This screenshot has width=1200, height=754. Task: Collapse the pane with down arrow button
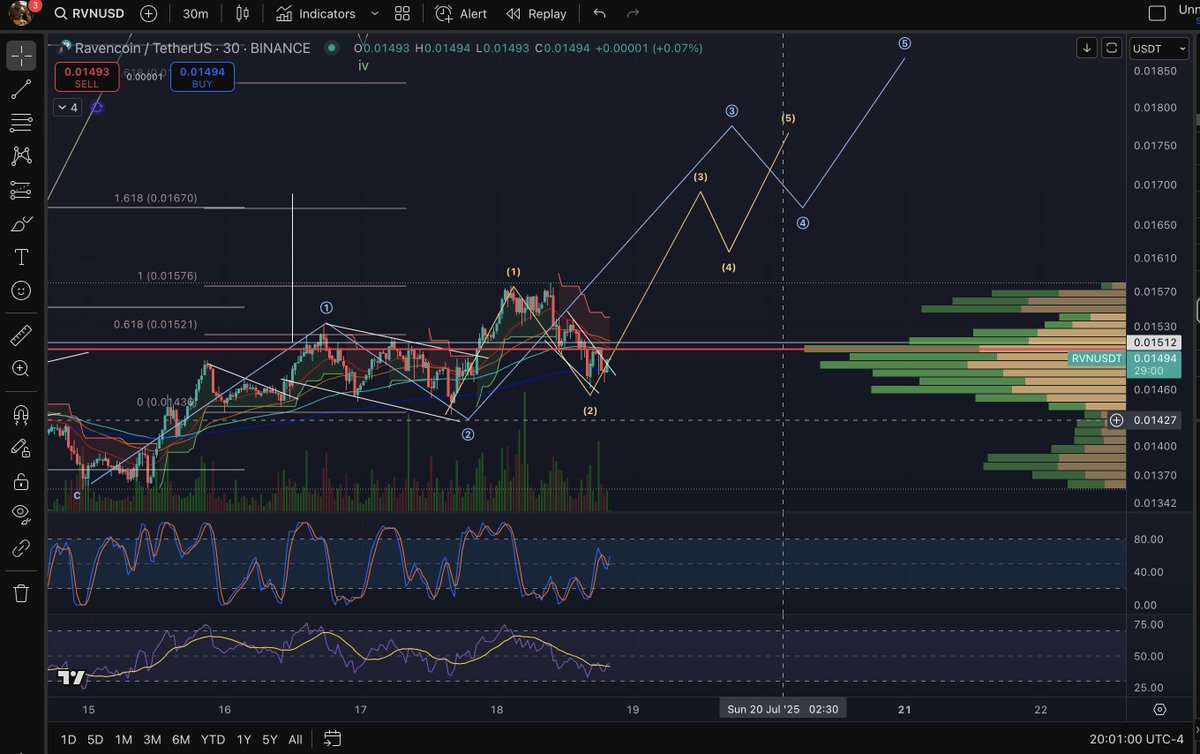[1087, 48]
